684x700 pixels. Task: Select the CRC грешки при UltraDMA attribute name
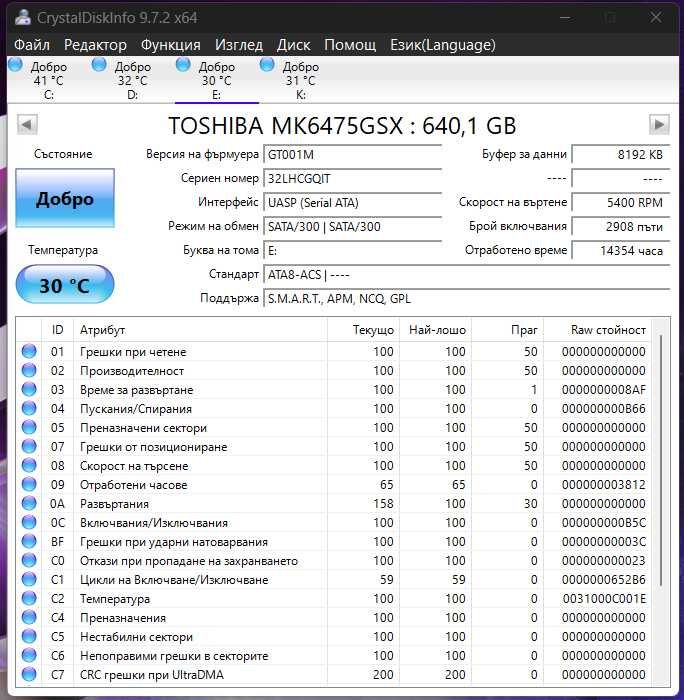[152, 675]
